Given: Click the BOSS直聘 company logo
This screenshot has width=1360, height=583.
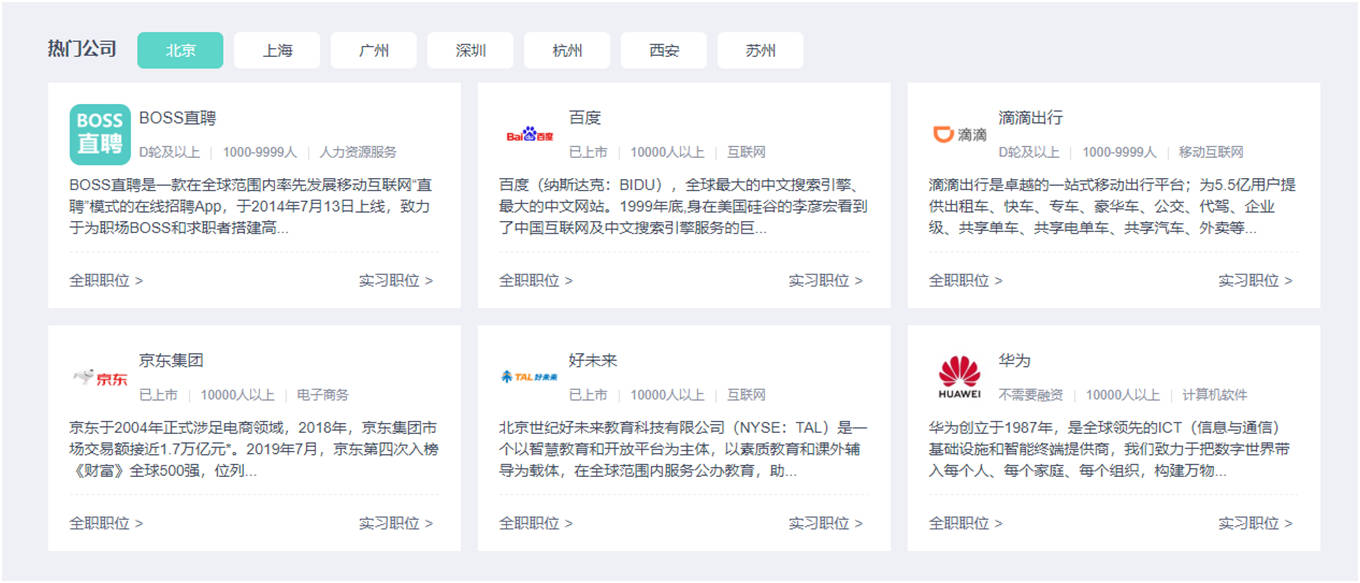Looking at the screenshot, I should tap(100, 134).
